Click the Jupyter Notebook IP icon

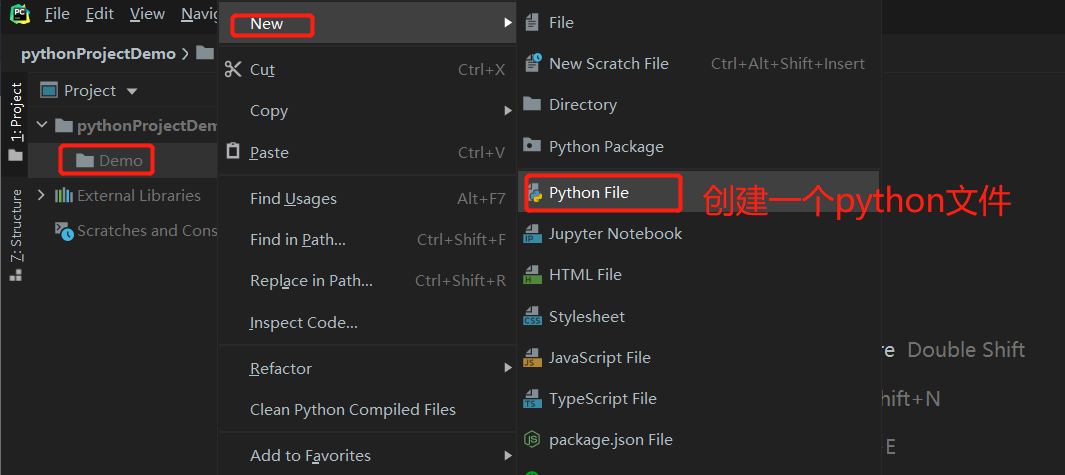click(532, 234)
